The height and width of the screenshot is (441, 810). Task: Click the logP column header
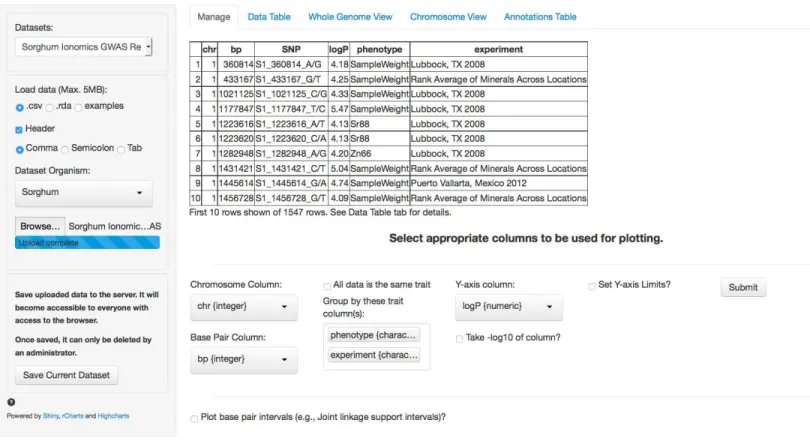tap(338, 49)
